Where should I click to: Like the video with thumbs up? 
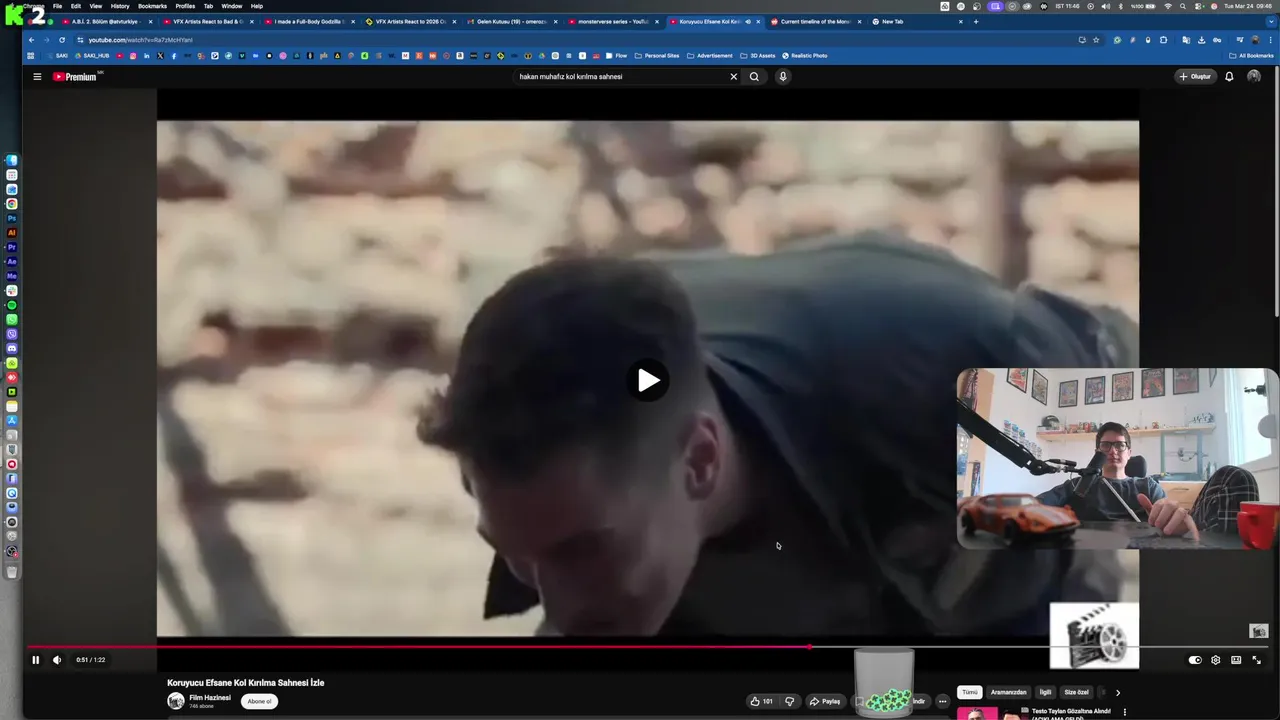762,701
